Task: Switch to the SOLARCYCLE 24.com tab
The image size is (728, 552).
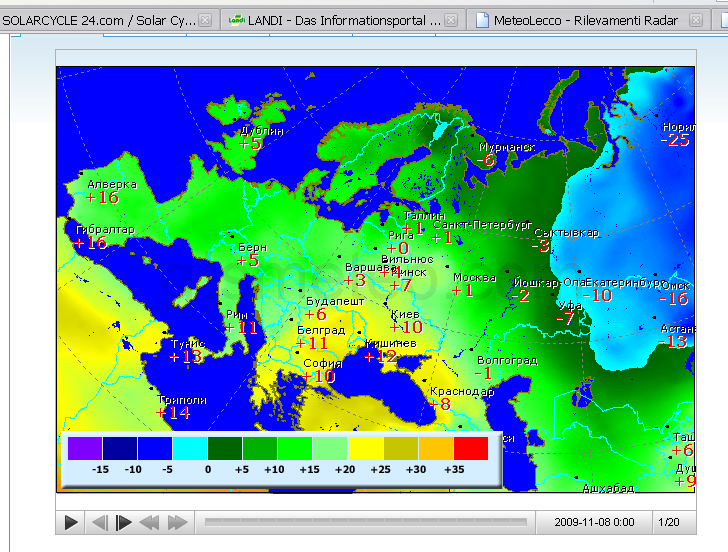Action: point(98,20)
